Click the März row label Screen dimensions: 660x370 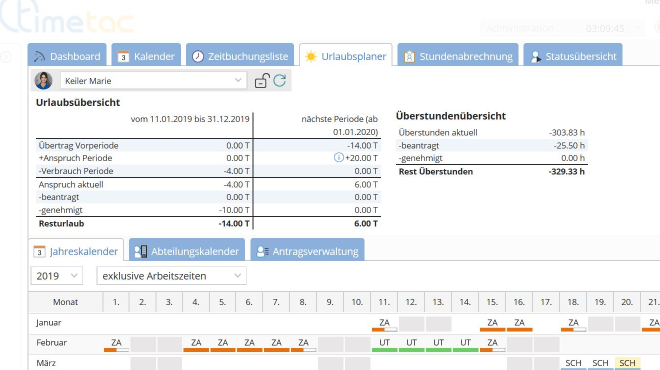coord(46,363)
